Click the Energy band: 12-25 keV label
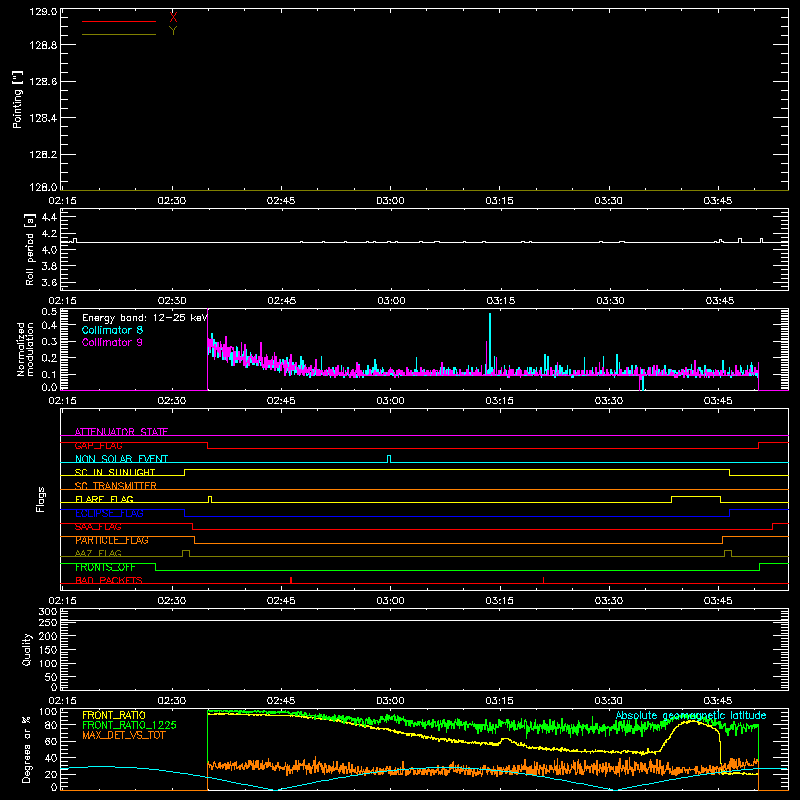 (x=144, y=318)
